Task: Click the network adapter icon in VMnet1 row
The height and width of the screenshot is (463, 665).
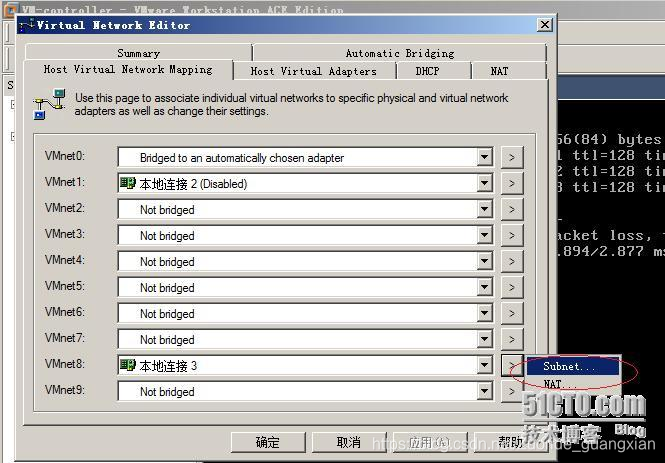Action: 128,183
